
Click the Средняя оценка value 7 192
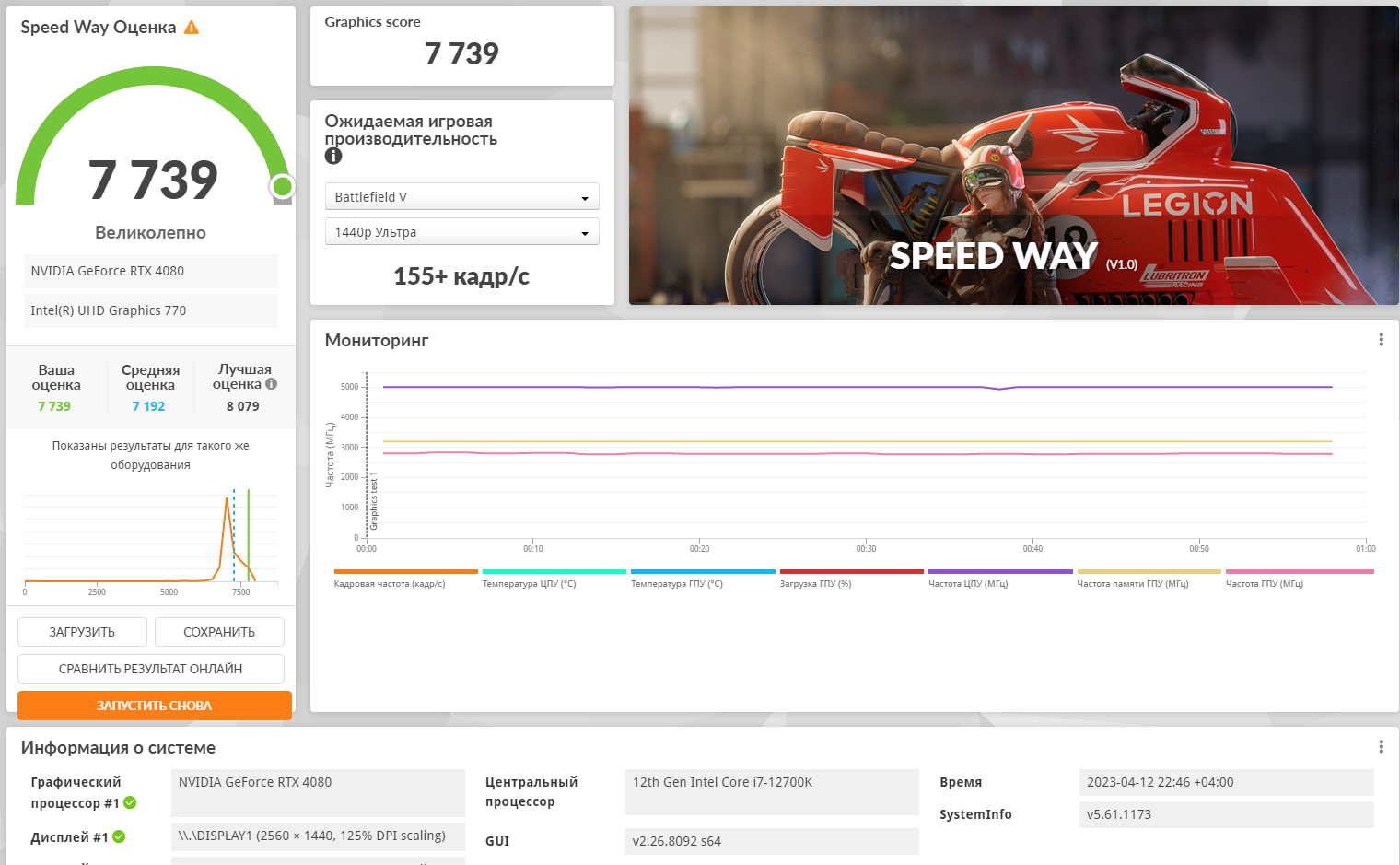[x=148, y=406]
